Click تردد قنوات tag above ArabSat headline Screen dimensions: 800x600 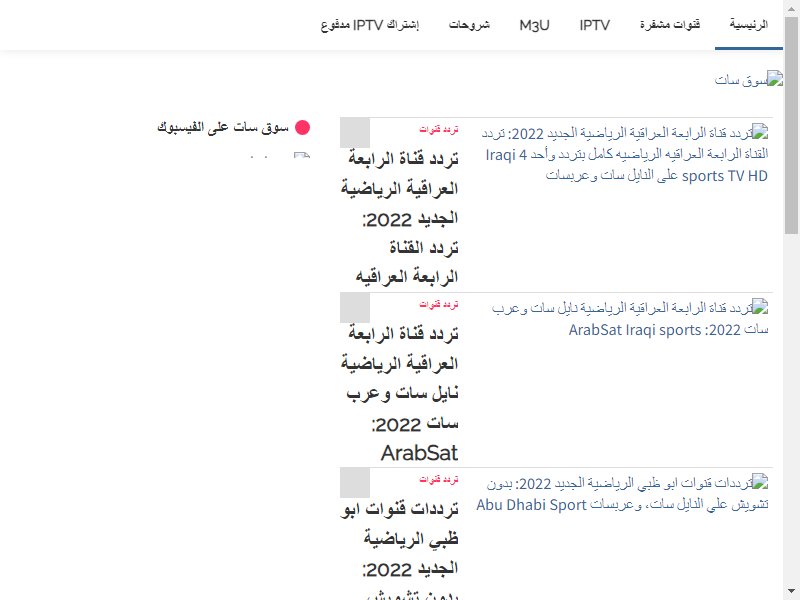[439, 305]
